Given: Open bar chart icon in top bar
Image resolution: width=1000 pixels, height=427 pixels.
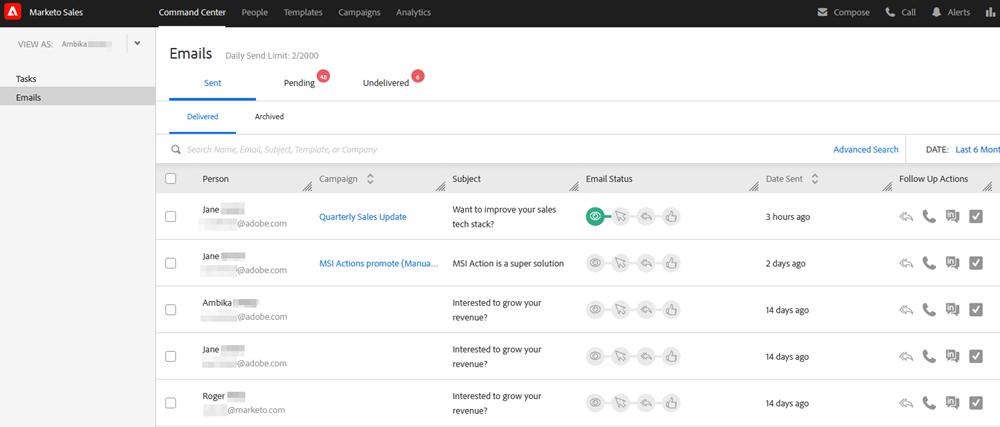Looking at the screenshot, I should tap(990, 12).
